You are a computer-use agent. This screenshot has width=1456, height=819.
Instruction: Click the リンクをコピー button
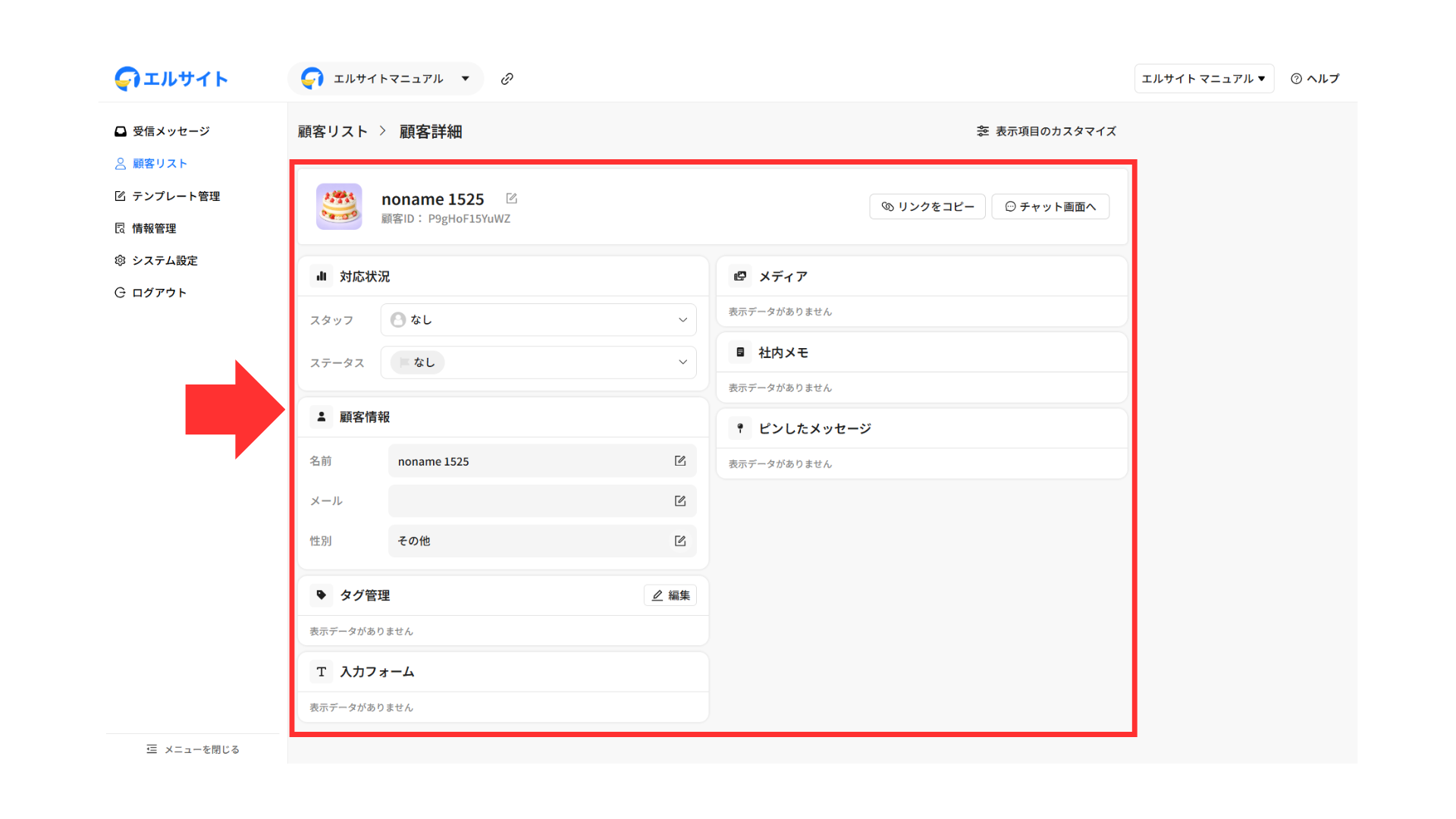927,207
